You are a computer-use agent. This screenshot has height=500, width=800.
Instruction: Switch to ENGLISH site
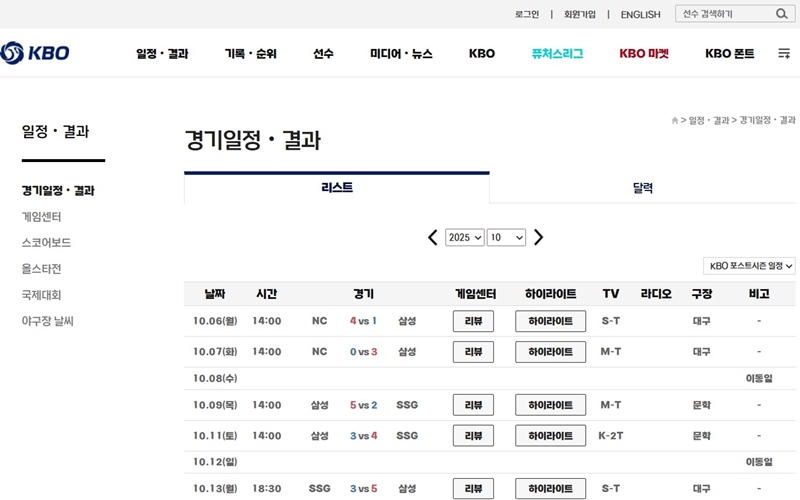point(640,14)
